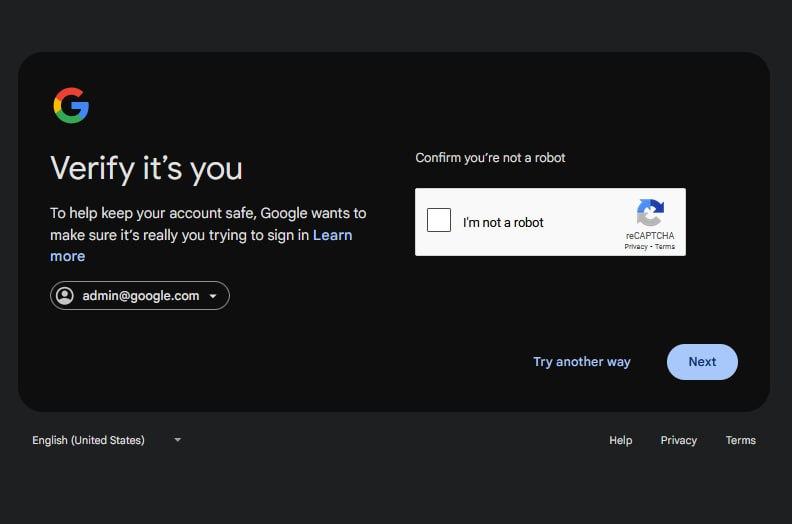Check the "I'm not a robot" checkbox
The width and height of the screenshot is (792, 524).
[x=438, y=220]
